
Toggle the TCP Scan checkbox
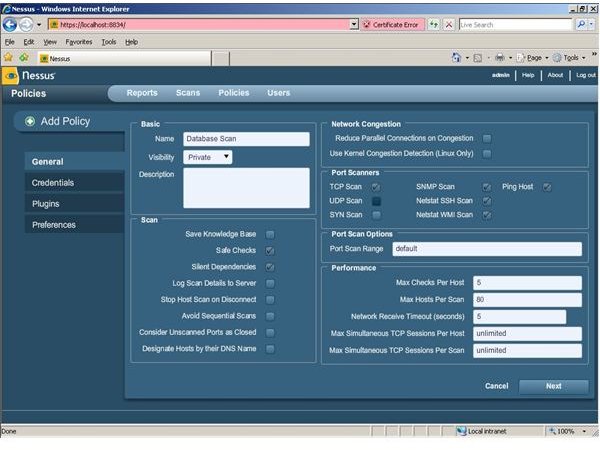pyautogui.click(x=376, y=187)
